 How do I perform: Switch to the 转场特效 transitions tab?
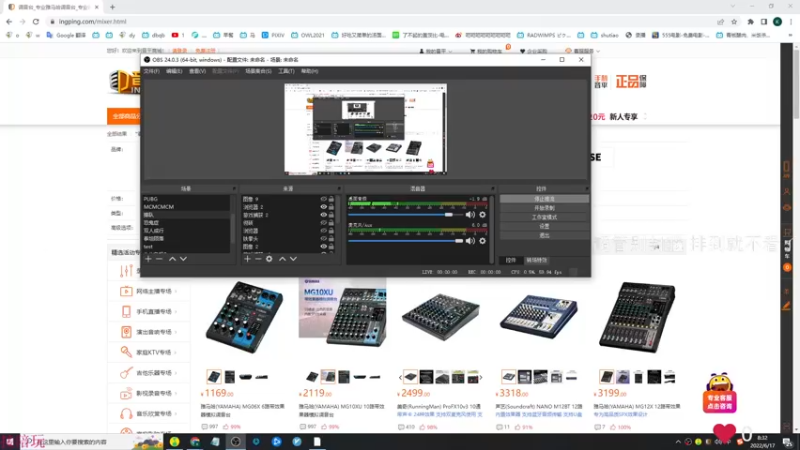(x=537, y=260)
